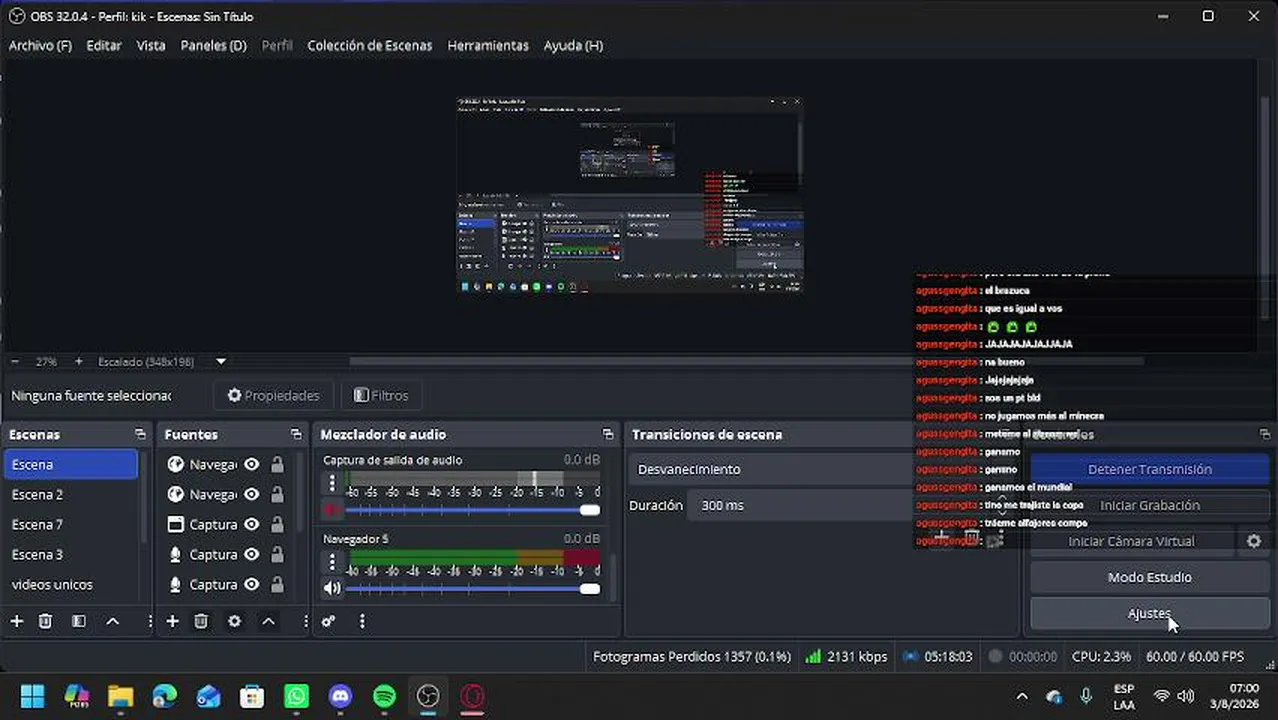Adjust Captura de salida de audio volume slider
The image size is (1278, 720).
click(x=473, y=510)
